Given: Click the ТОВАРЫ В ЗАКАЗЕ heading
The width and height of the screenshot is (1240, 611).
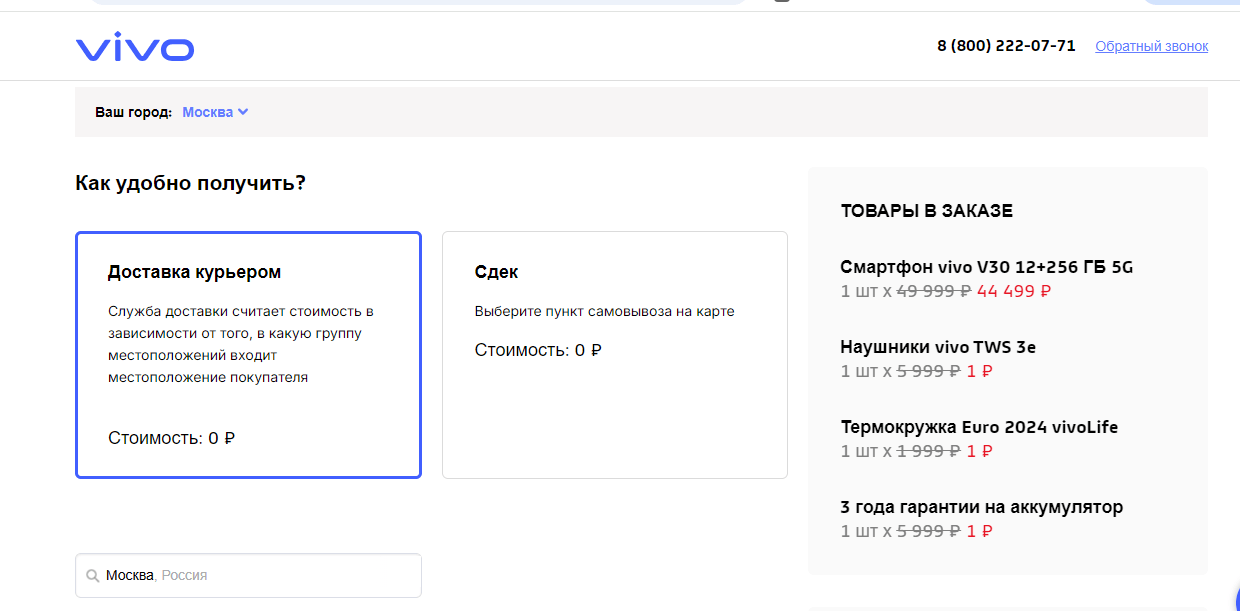Looking at the screenshot, I should click(927, 211).
